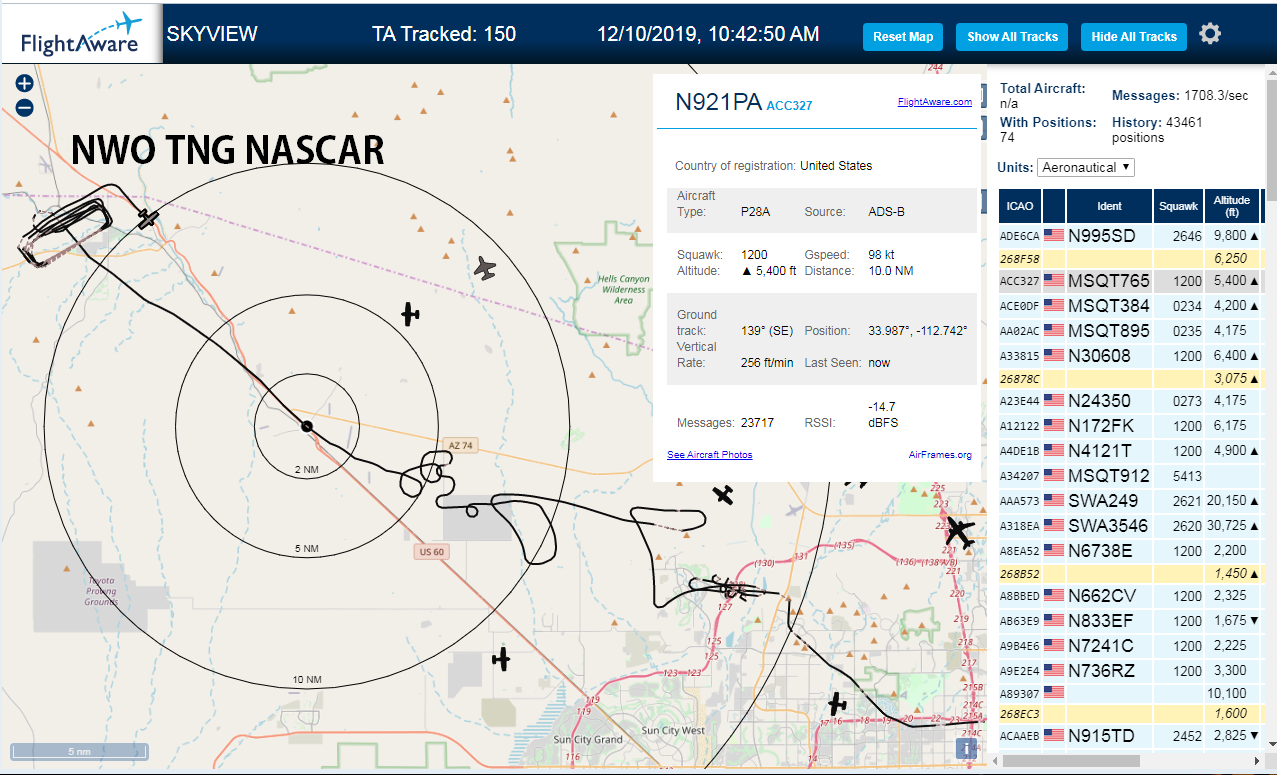Sort the table by the Ident column header
The image size is (1277, 775).
[1109, 206]
